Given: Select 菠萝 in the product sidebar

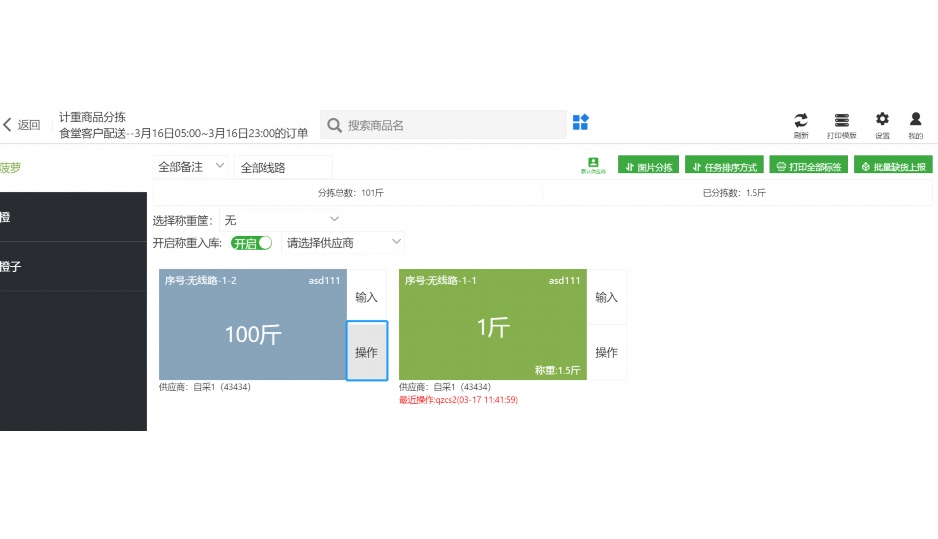Looking at the screenshot, I should (x=12, y=167).
